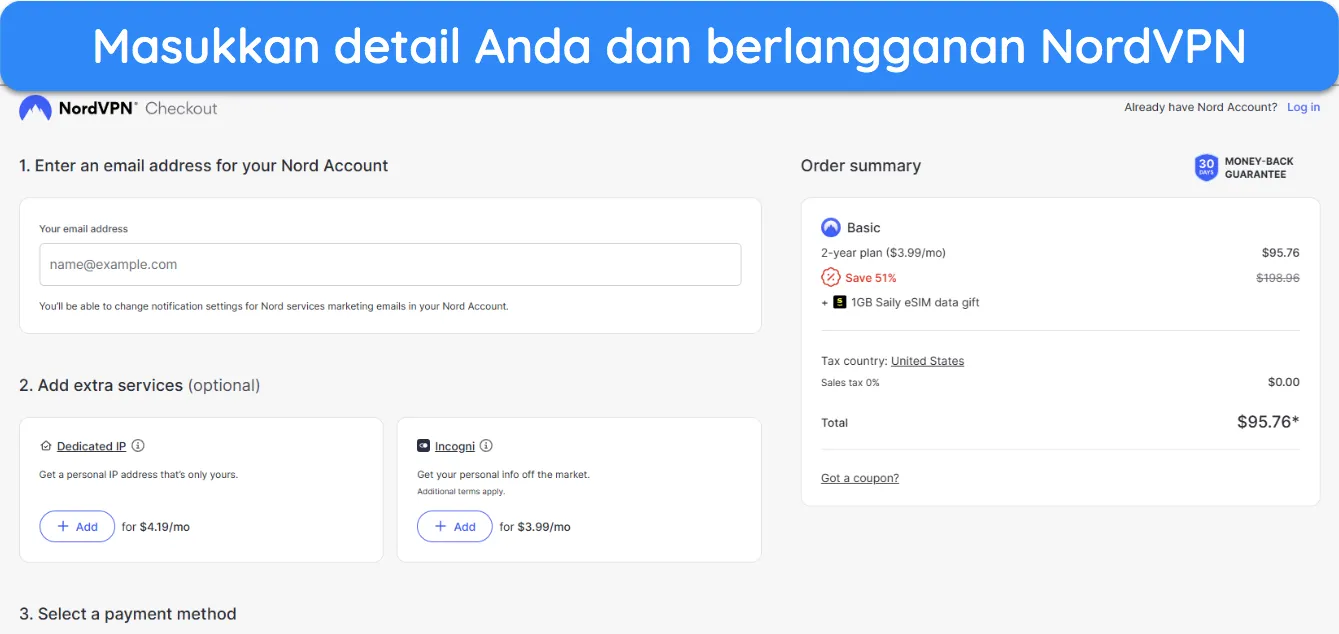
Task: Click the Got a coupon? link
Action: 860,478
